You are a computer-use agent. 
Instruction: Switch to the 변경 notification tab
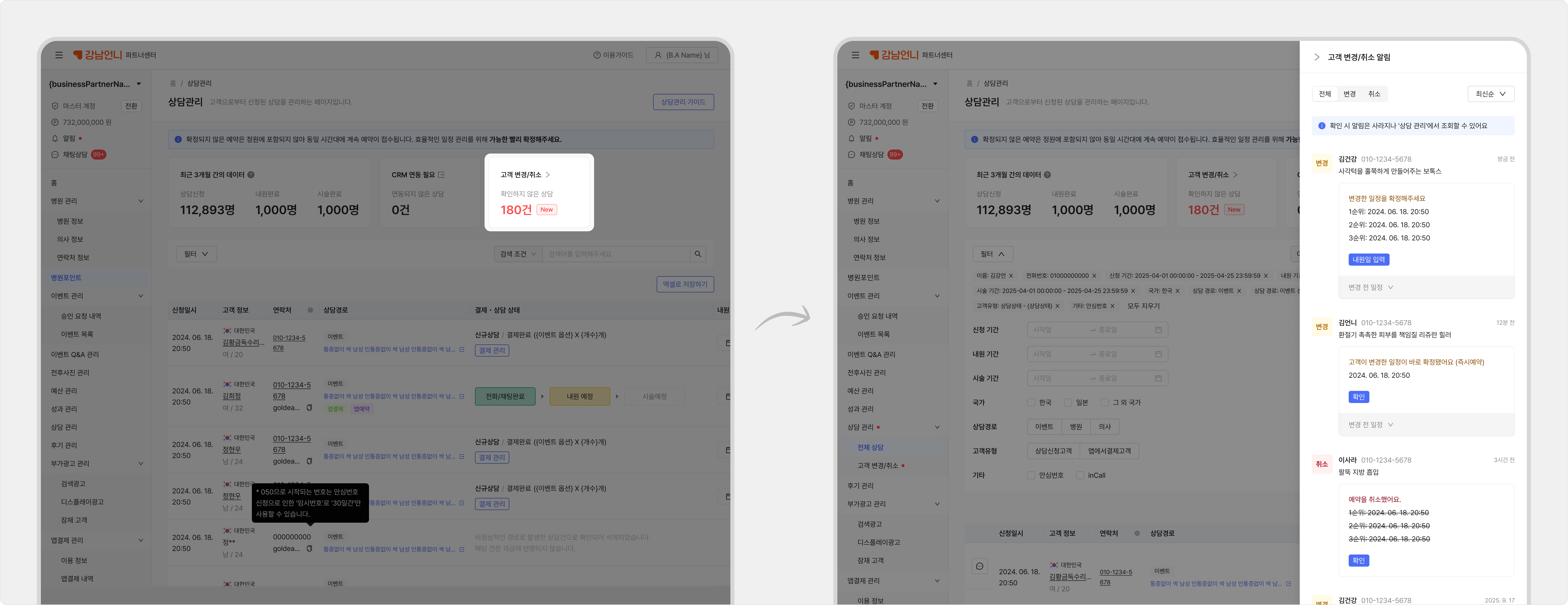[1349, 94]
